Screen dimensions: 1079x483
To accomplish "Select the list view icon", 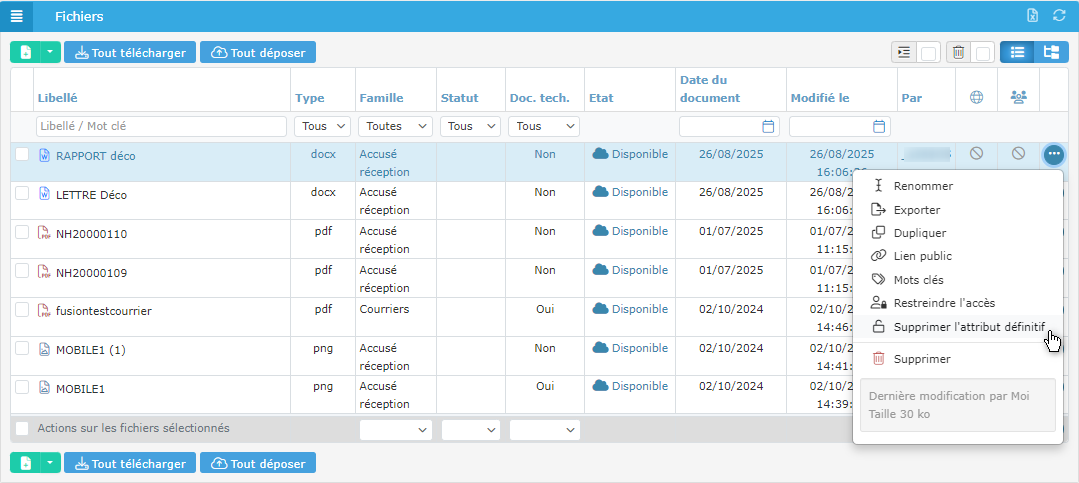I will coord(1017,52).
